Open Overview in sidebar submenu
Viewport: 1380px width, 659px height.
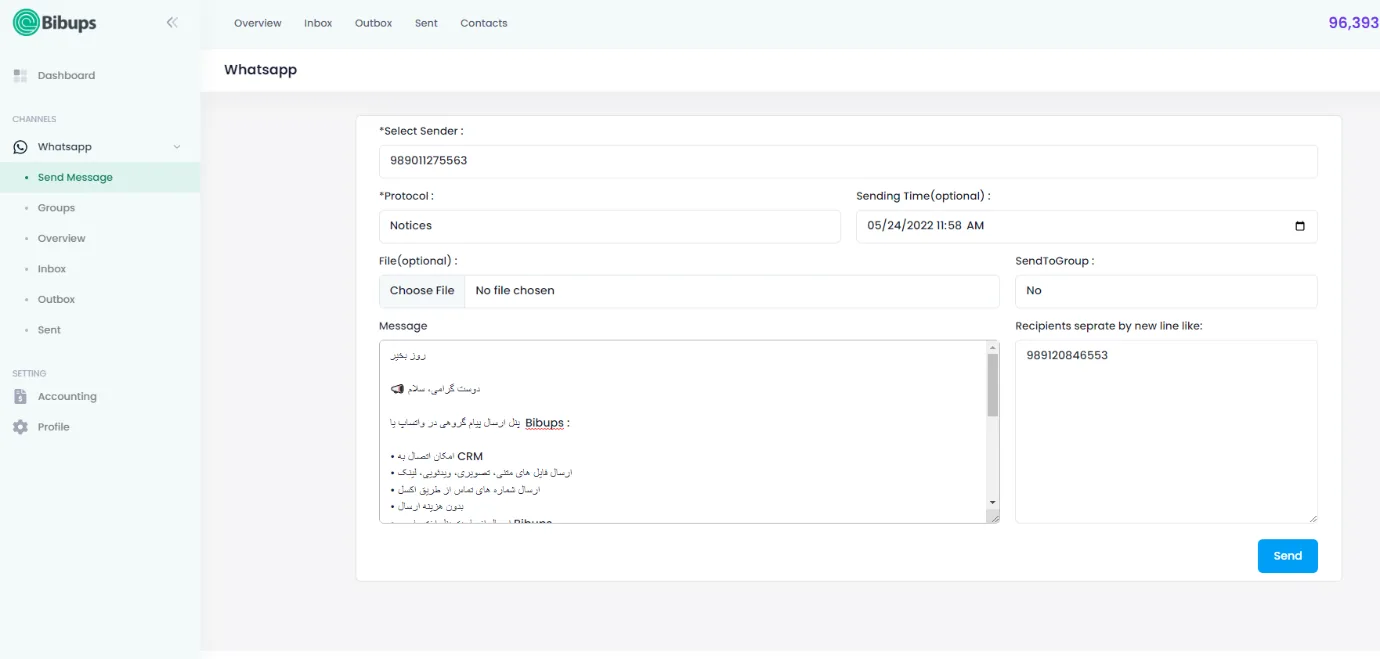point(62,238)
